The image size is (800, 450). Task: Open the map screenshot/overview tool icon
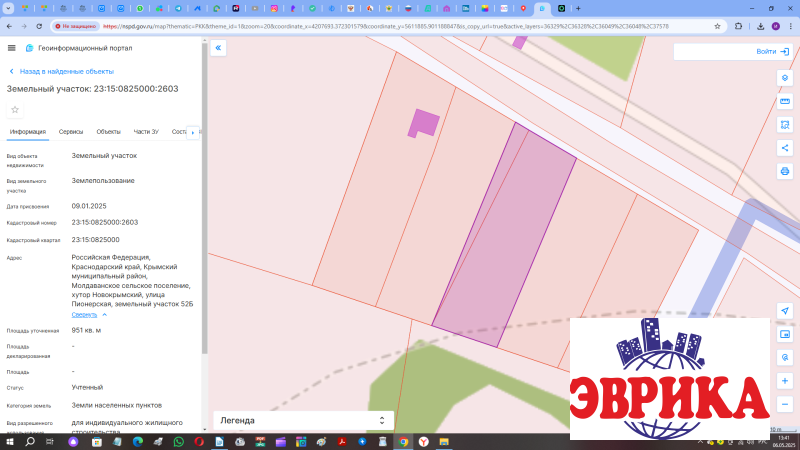point(785,334)
